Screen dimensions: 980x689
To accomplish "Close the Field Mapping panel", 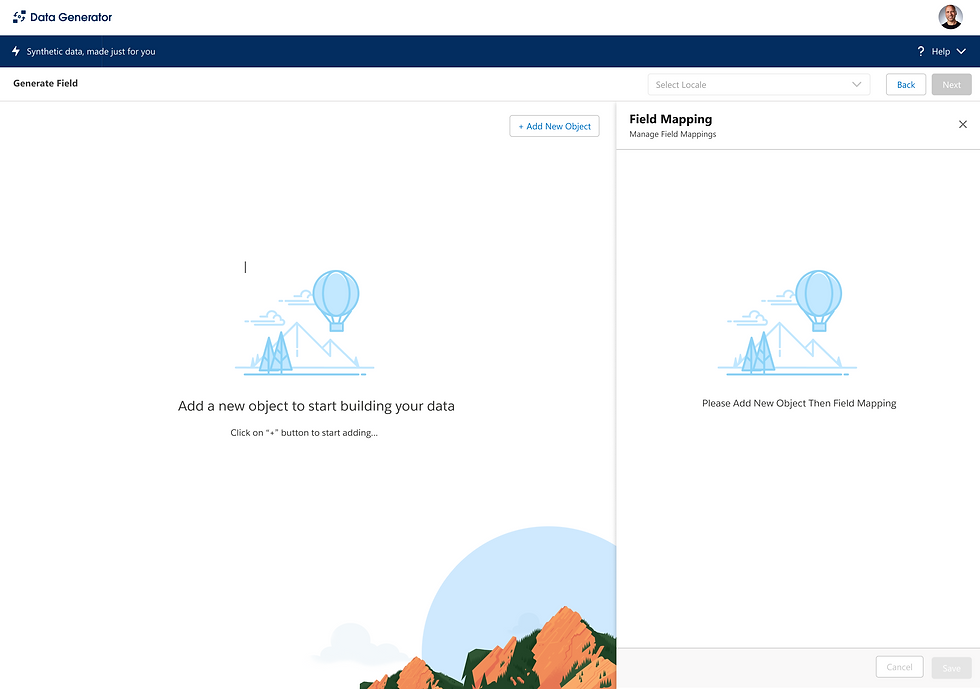I will [962, 124].
